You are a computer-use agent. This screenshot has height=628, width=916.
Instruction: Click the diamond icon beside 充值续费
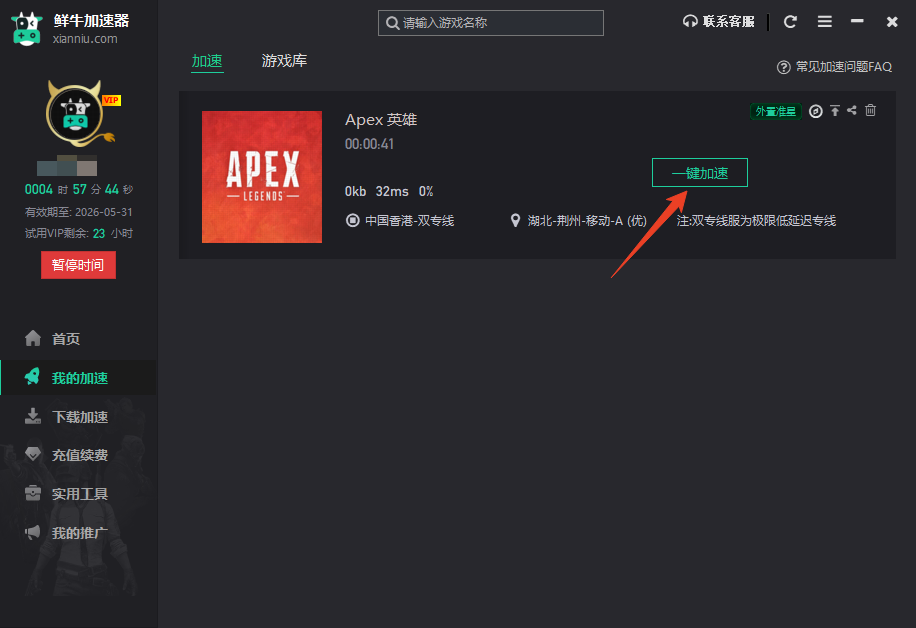33,454
